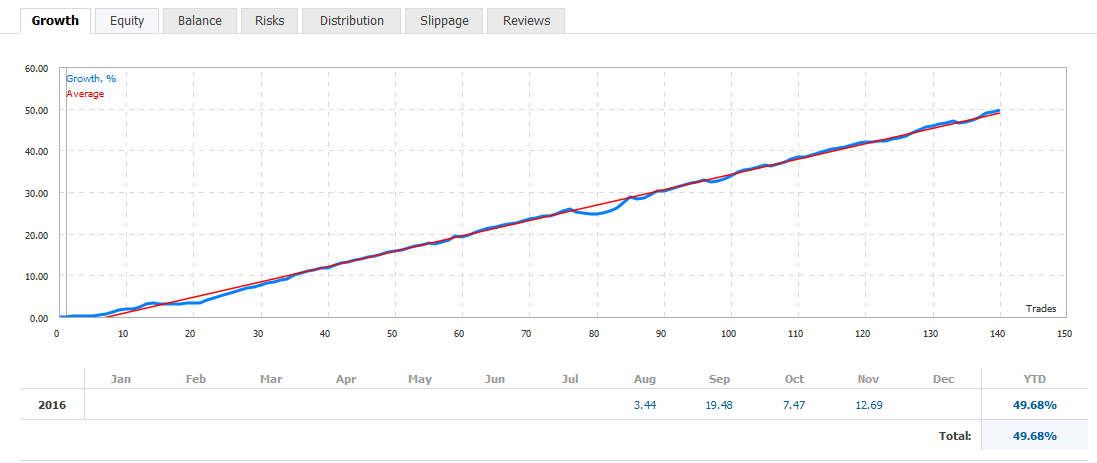Click the 'Total:' label
Image resolution: width=1097 pixels, height=463 pixels.
pyautogui.click(x=955, y=436)
